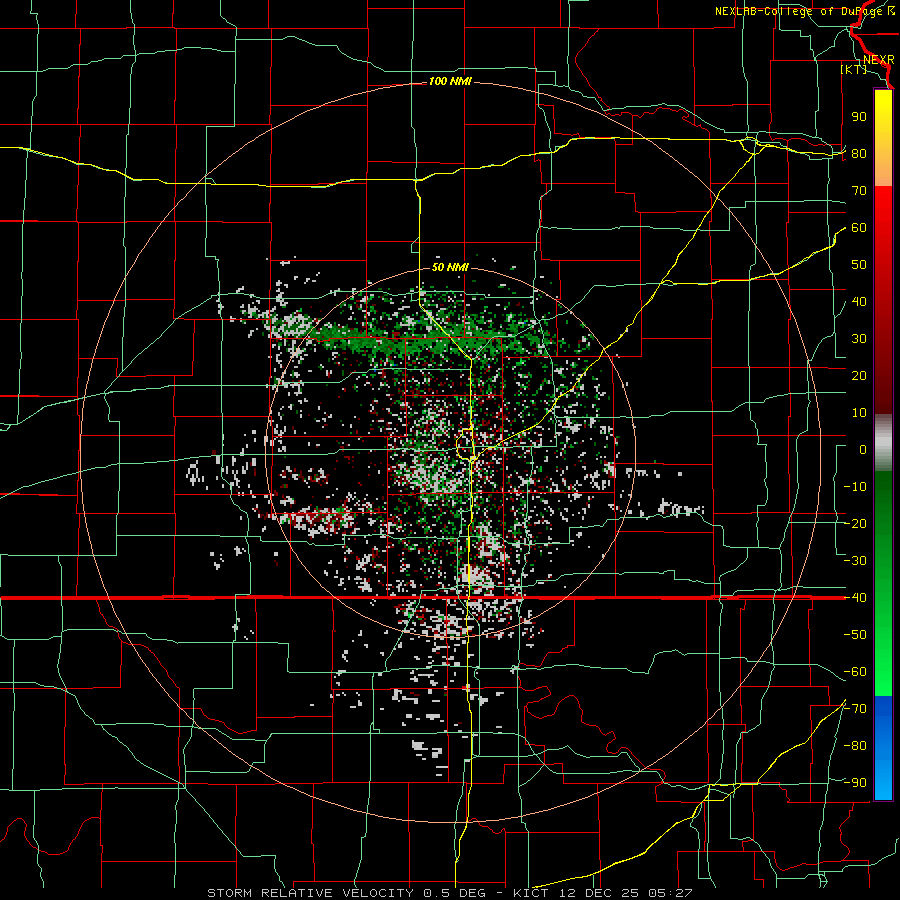900x900 pixels.
Task: Select the 90 value on velocity scale
Action: 859,117
